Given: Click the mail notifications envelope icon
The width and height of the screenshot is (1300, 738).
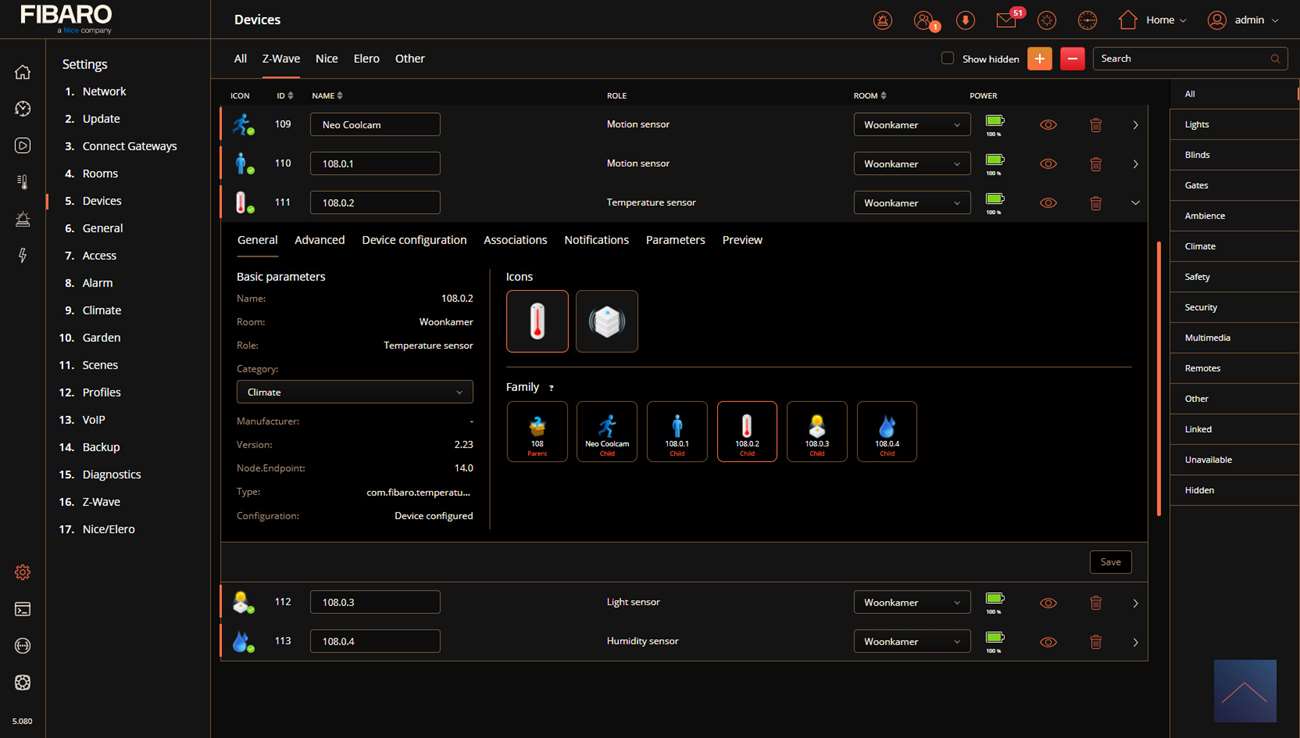Looking at the screenshot, I should (x=1006, y=21).
